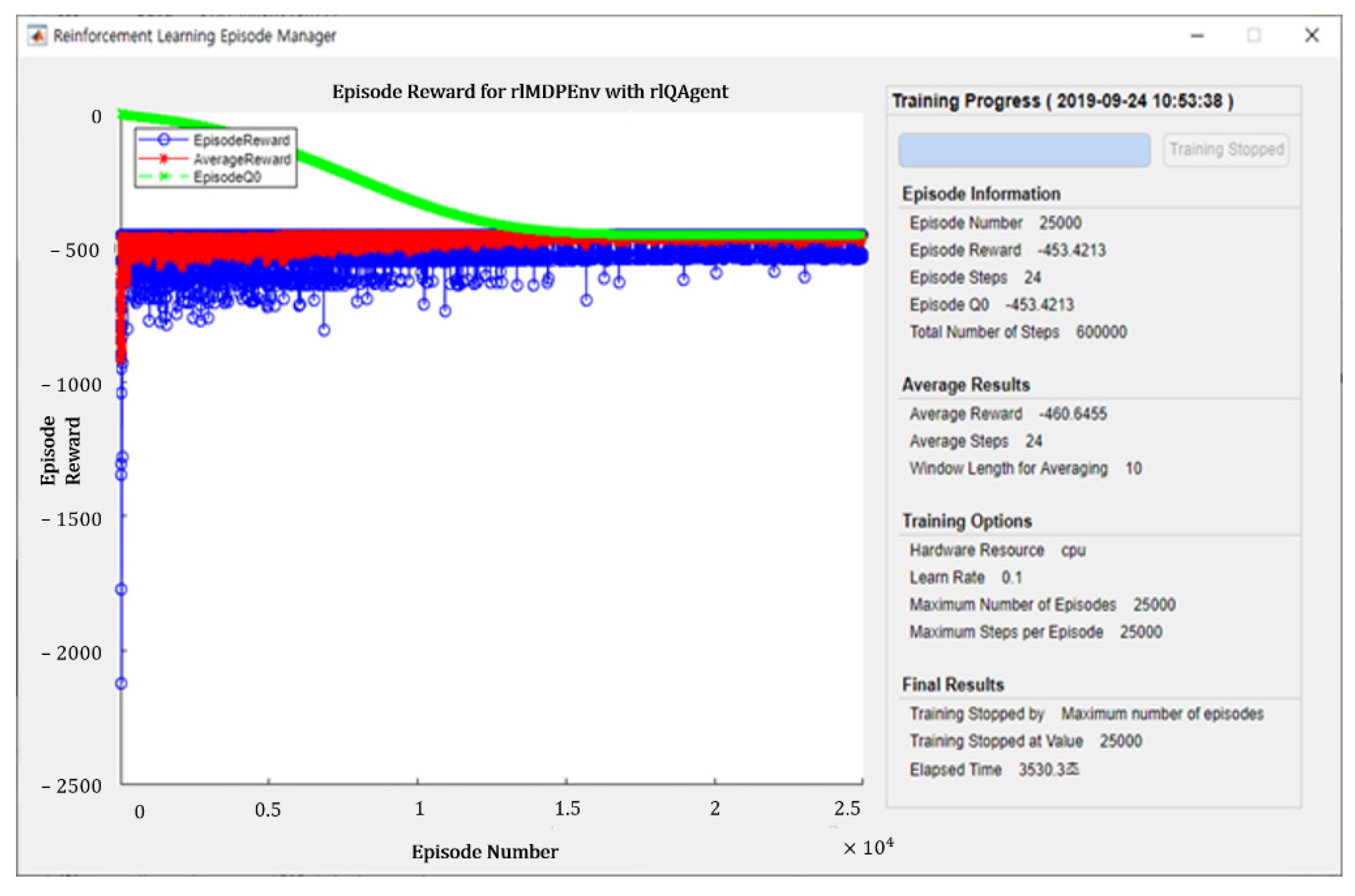Screen dimensions: 1355x896
Task: Maximize the Episode Manager window
Action: pos(1254,36)
